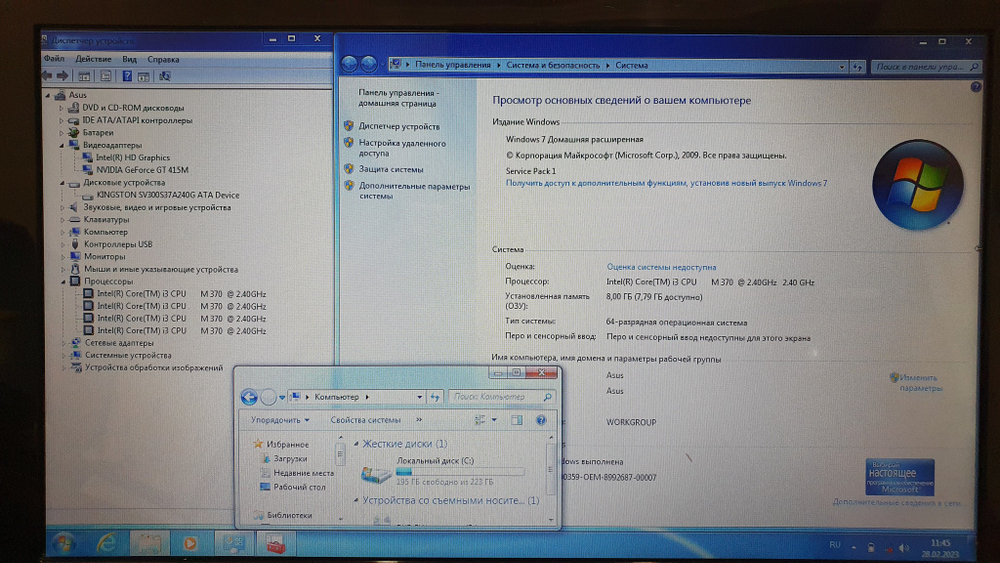Select Мыши и иные указывающие устройства
This screenshot has height=563, width=1000.
point(161,269)
